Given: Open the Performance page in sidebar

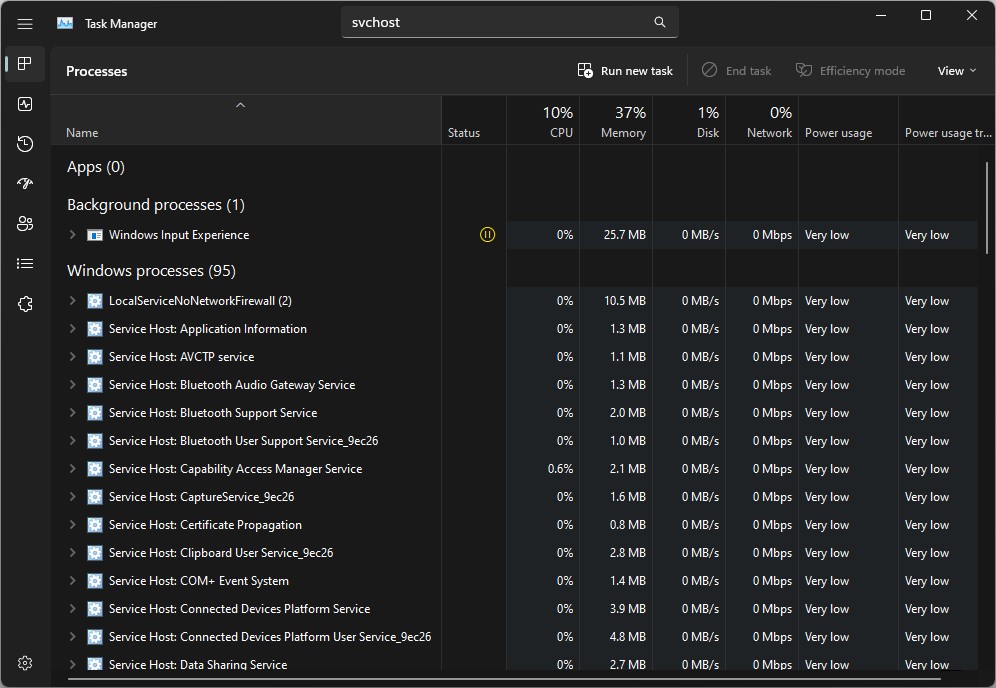Looking at the screenshot, I should click(25, 104).
